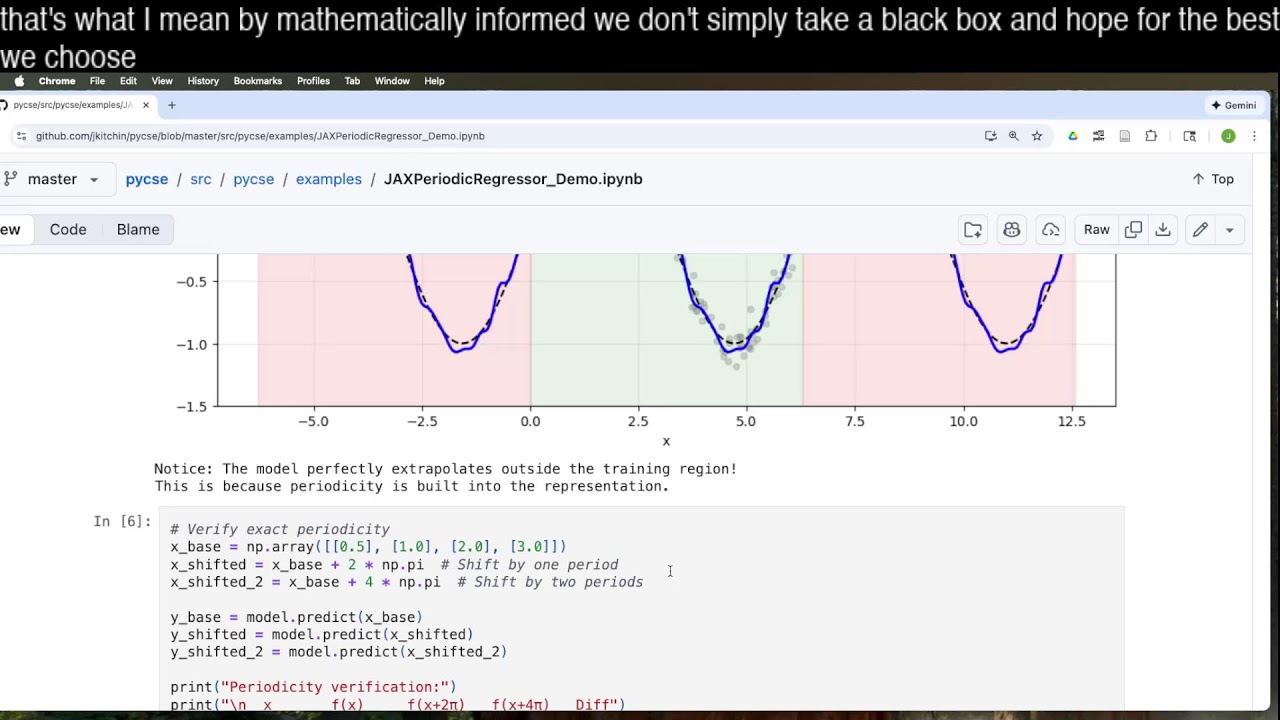Click the 'y_base = model.predict(x_base)' code line
The image size is (1280, 720).
pyautogui.click(x=296, y=617)
